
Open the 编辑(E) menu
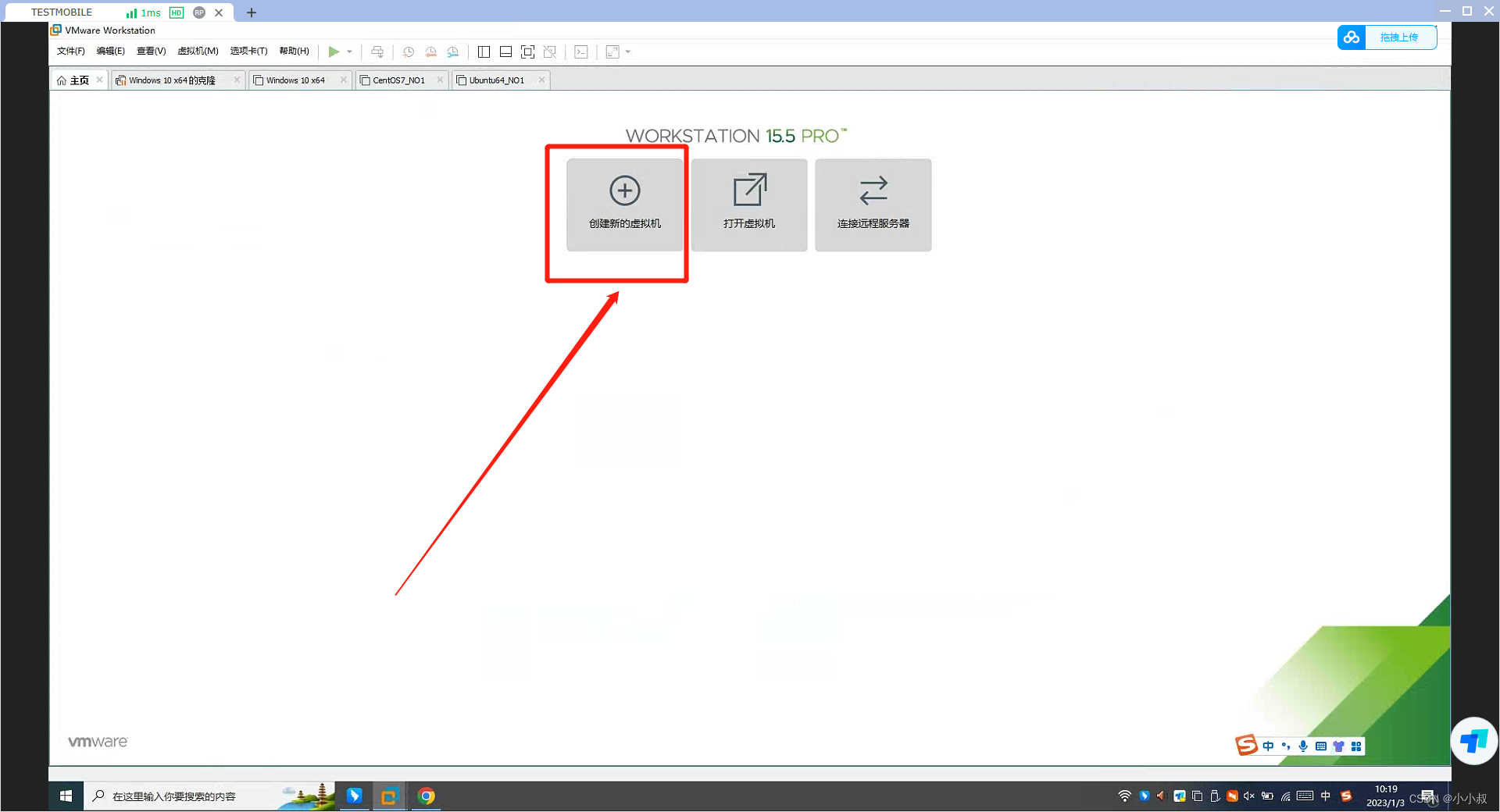(x=110, y=52)
